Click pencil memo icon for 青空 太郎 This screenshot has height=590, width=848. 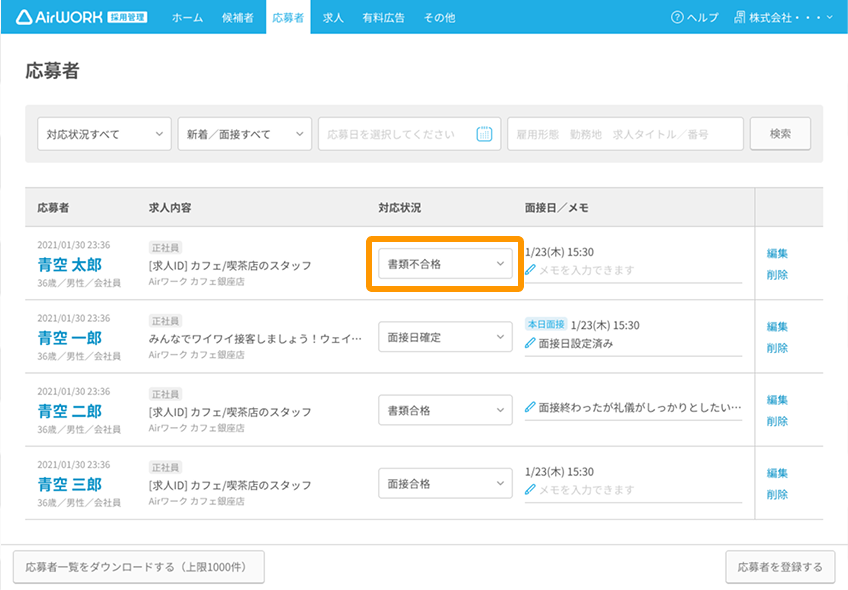click(530, 270)
